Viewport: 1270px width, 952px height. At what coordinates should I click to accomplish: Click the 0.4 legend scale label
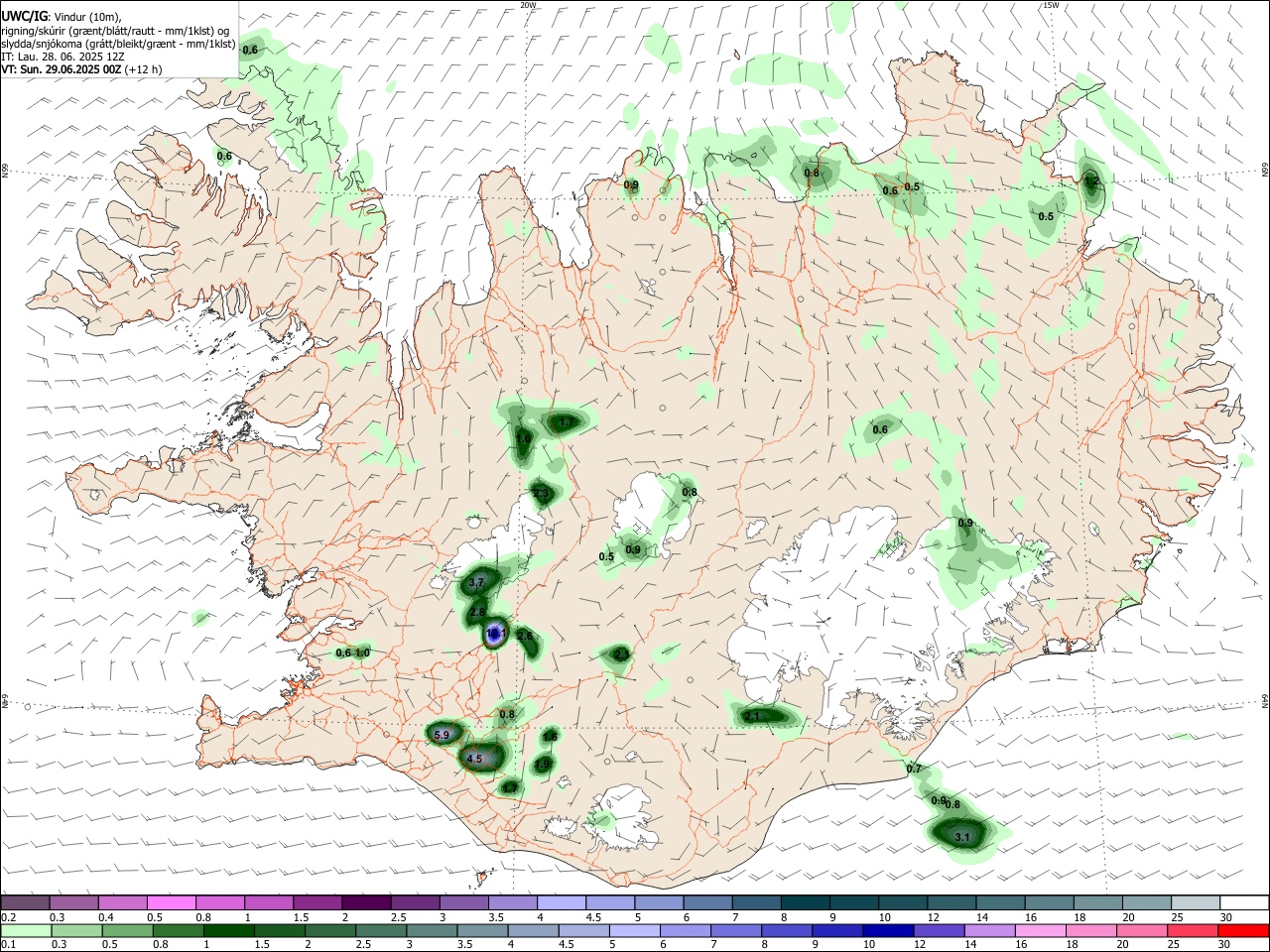(x=106, y=917)
